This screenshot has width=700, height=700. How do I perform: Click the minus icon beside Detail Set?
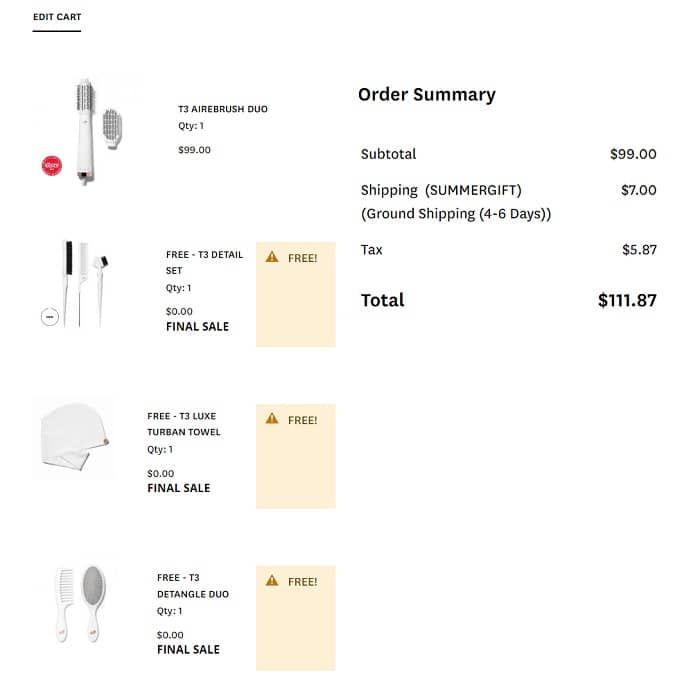click(x=49, y=316)
